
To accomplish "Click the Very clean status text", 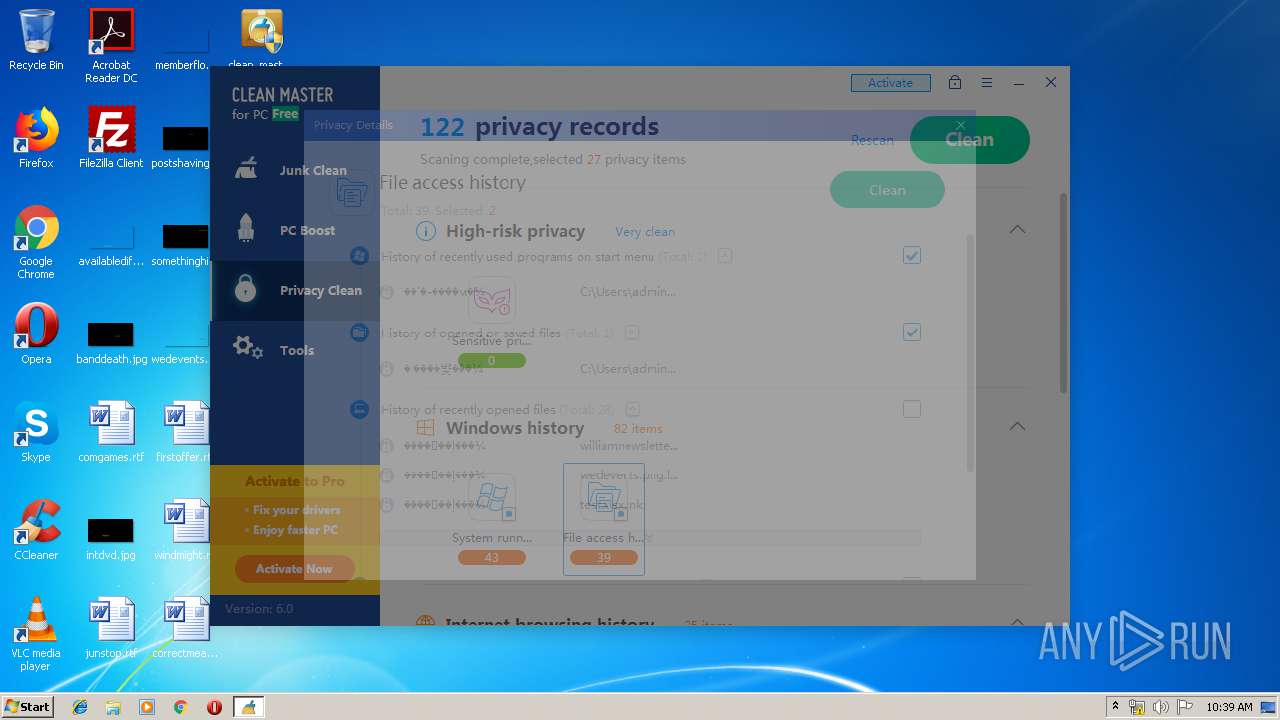I will click(645, 232).
